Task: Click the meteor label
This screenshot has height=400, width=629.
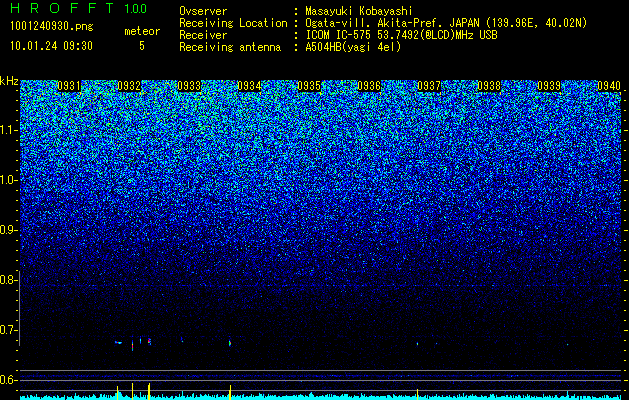Action: click(x=142, y=31)
